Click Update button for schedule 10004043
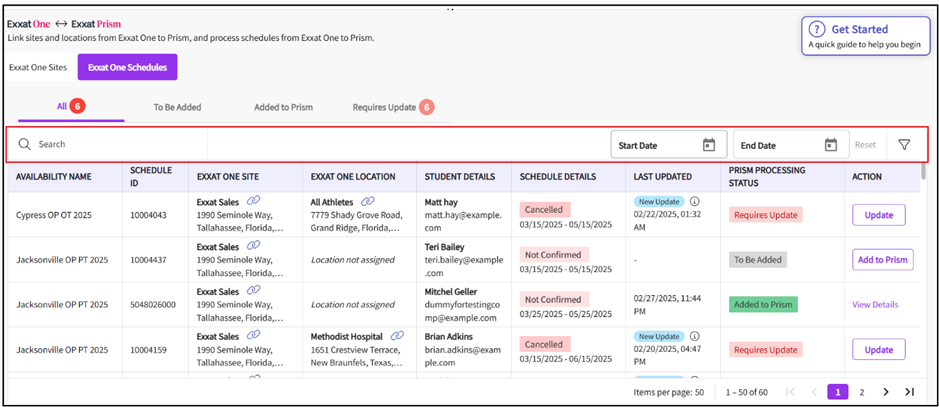Screen dimensions: 939x407 click(879, 215)
